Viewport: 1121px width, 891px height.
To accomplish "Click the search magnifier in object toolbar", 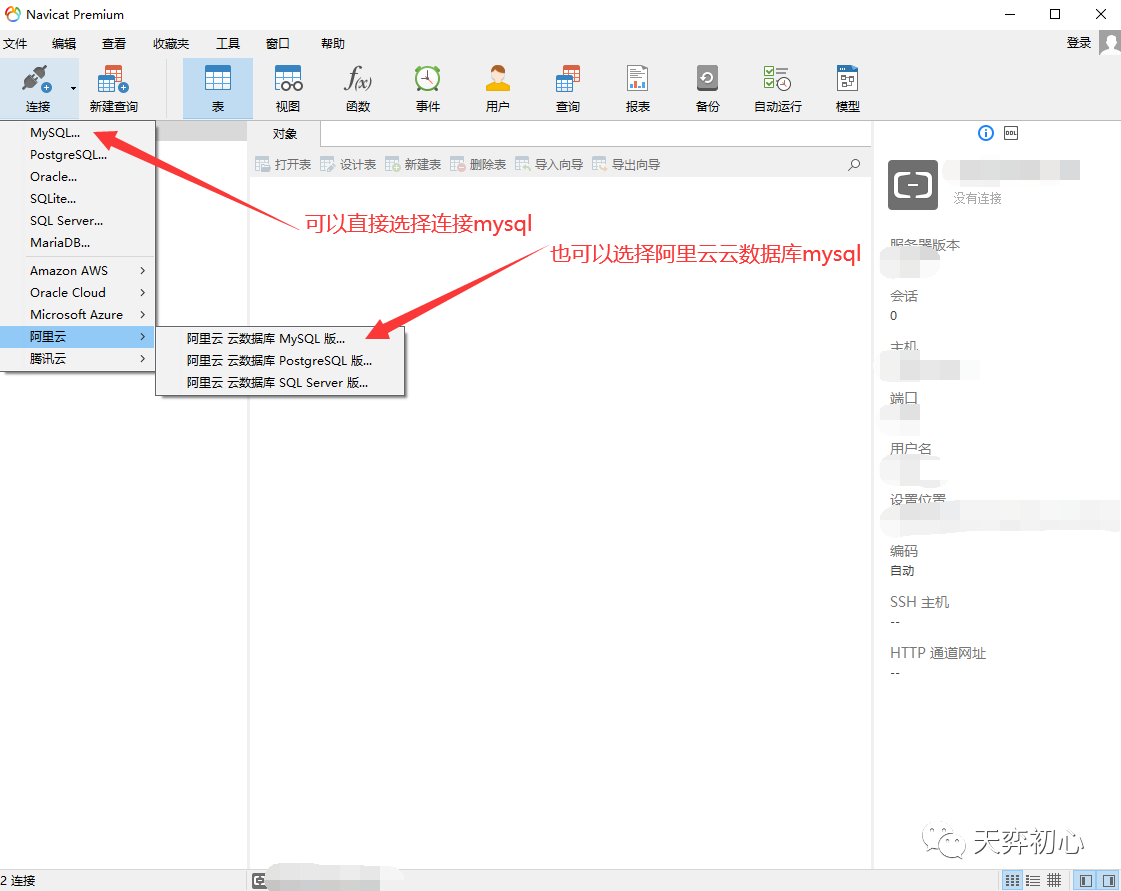I will tap(853, 165).
